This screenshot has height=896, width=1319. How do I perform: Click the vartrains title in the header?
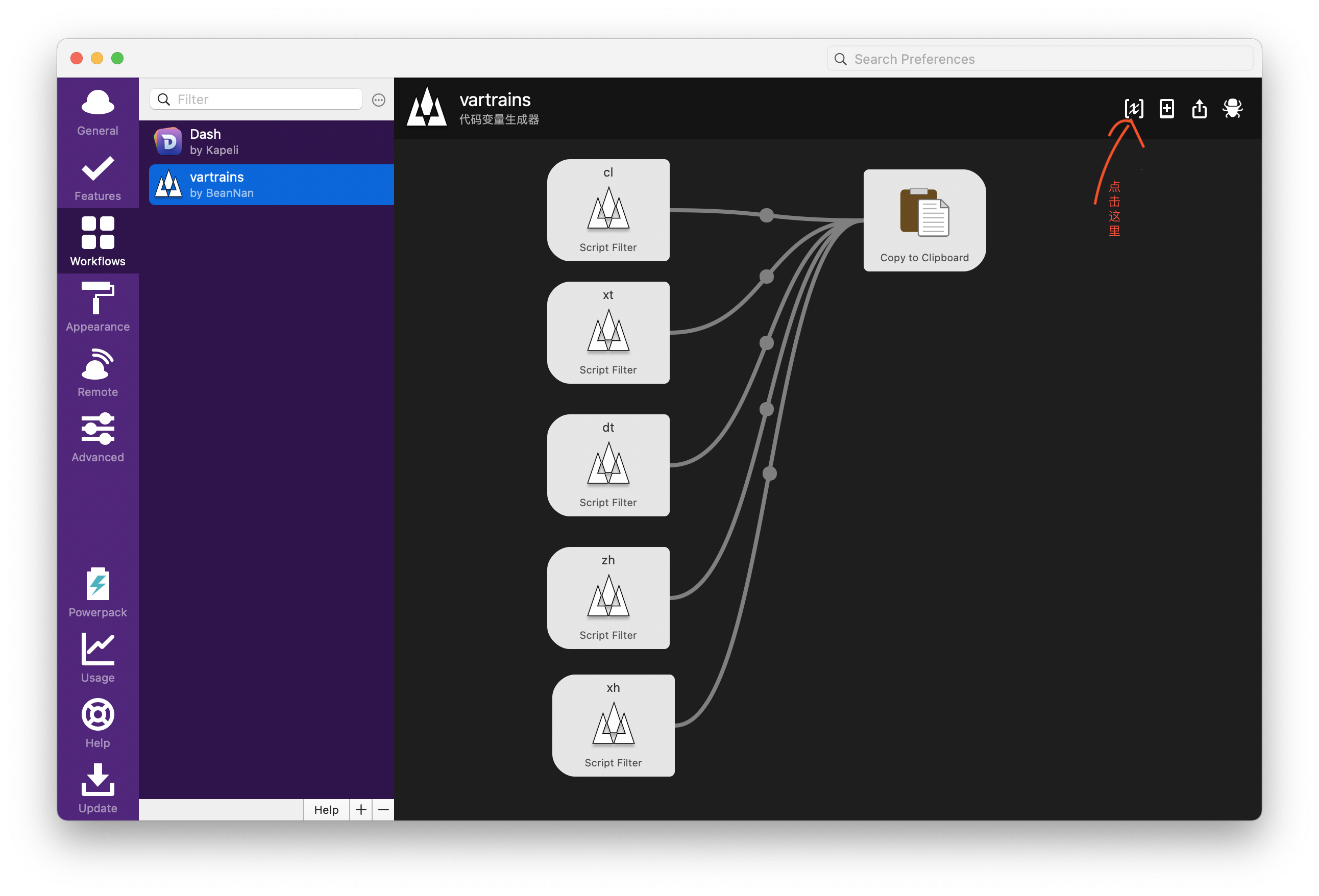495,100
